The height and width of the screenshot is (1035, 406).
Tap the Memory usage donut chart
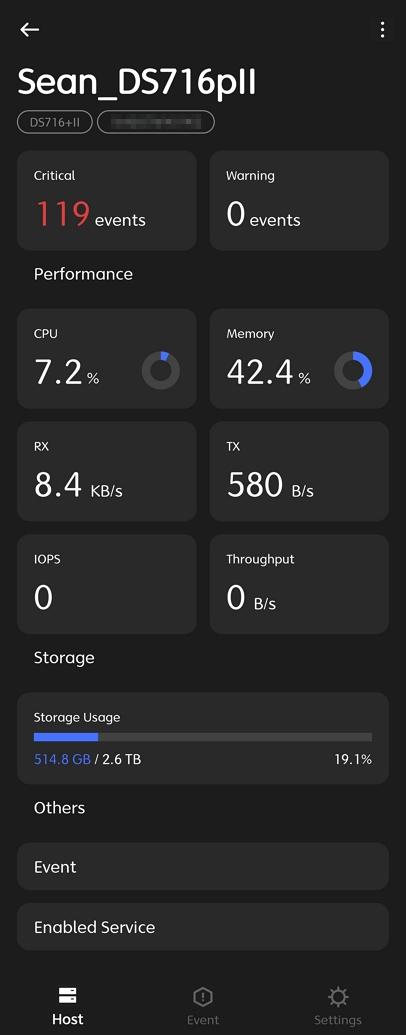353,370
